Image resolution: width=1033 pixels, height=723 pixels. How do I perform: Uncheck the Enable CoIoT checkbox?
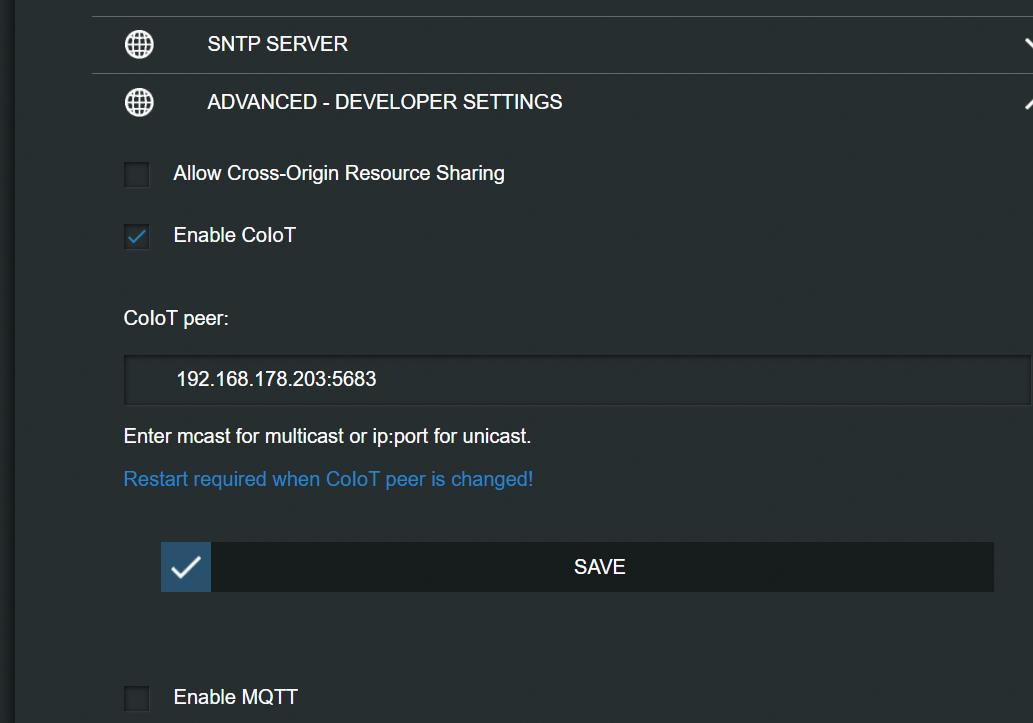[x=137, y=237]
